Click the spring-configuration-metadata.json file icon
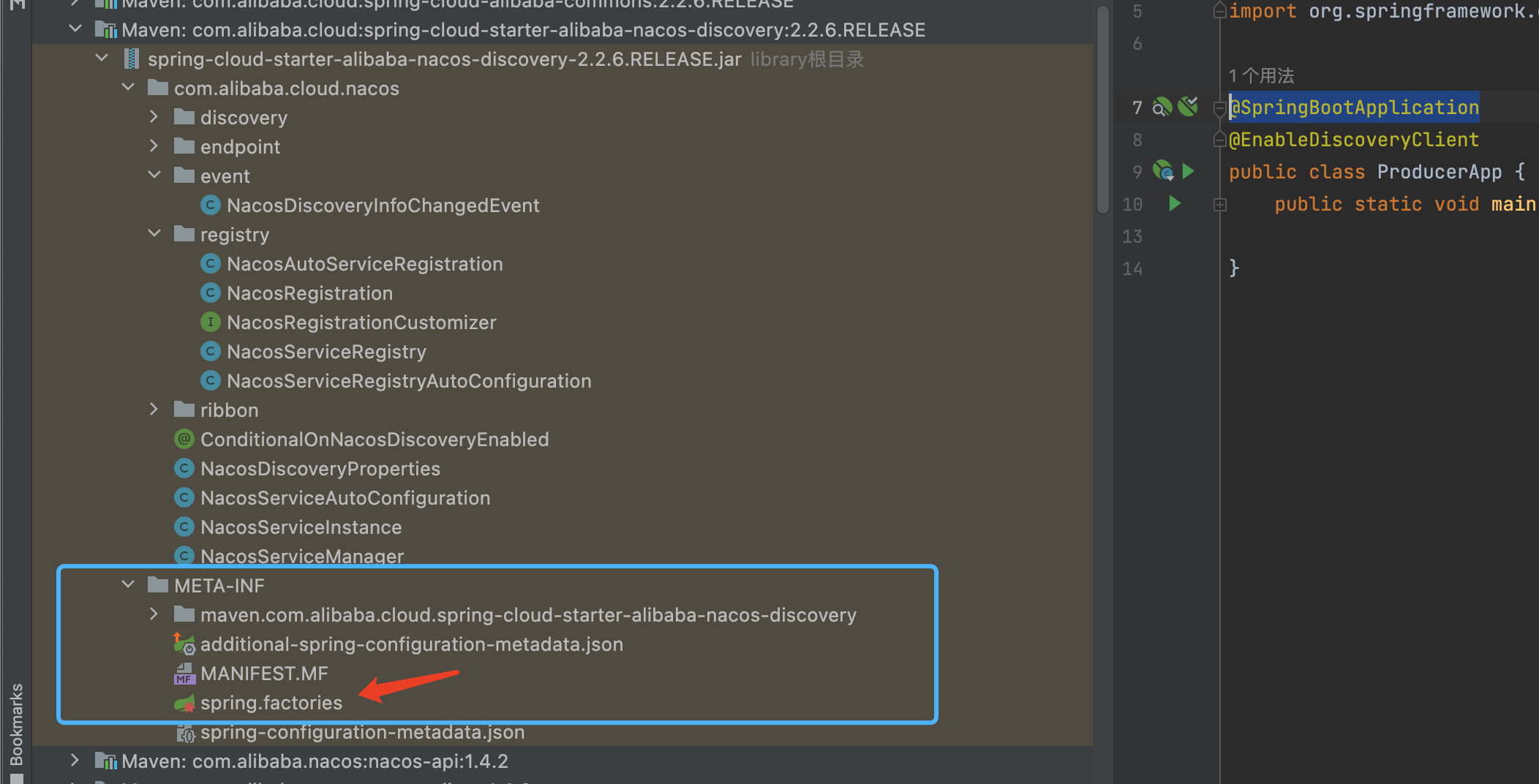Viewport: 1539px width, 784px height. 185,732
